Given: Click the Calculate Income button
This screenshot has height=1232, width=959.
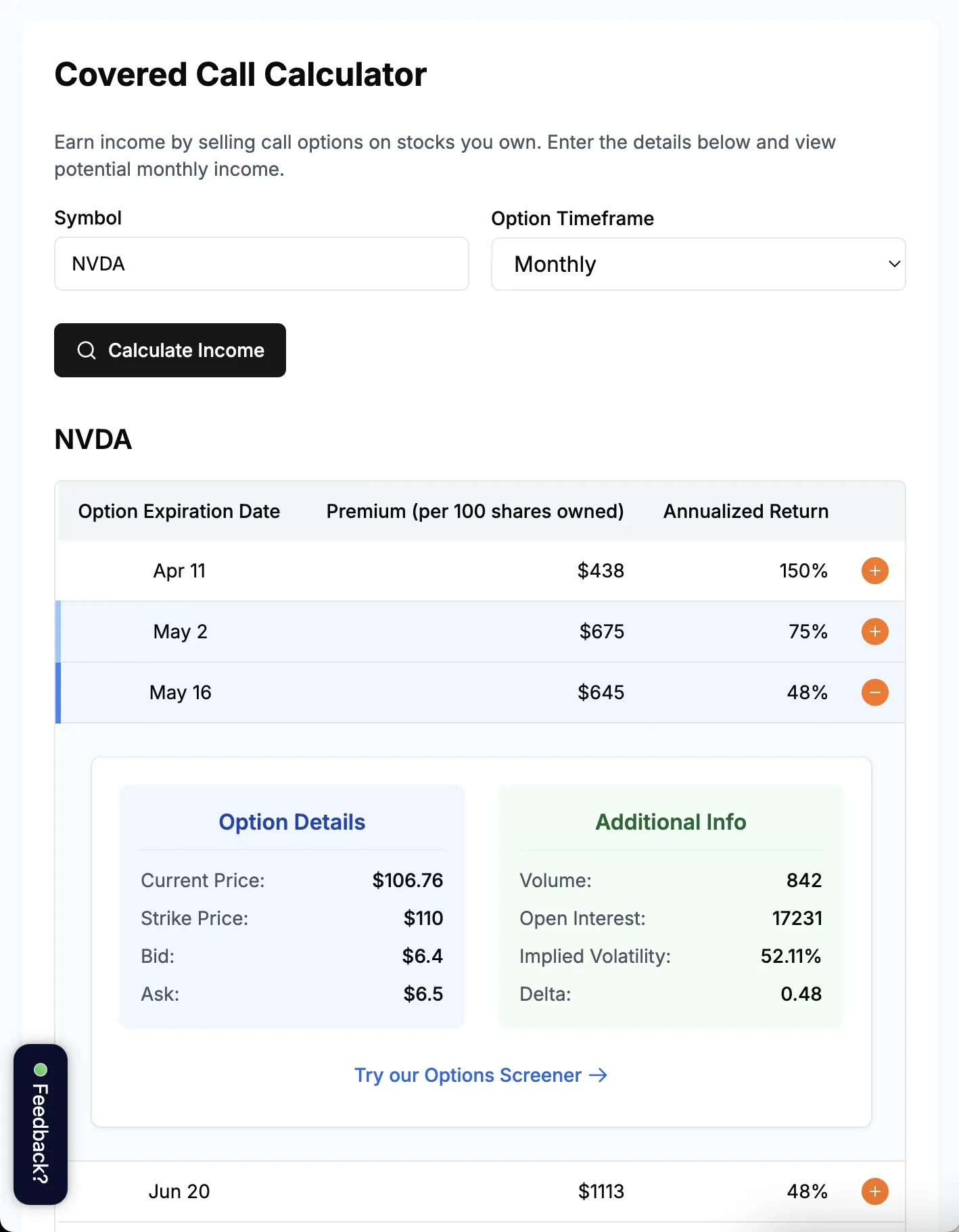Looking at the screenshot, I should click(x=170, y=350).
